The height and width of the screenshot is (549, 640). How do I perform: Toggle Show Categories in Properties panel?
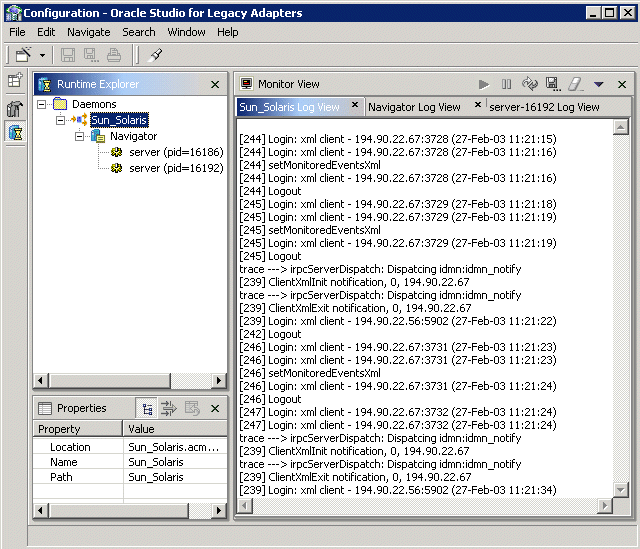[147, 409]
